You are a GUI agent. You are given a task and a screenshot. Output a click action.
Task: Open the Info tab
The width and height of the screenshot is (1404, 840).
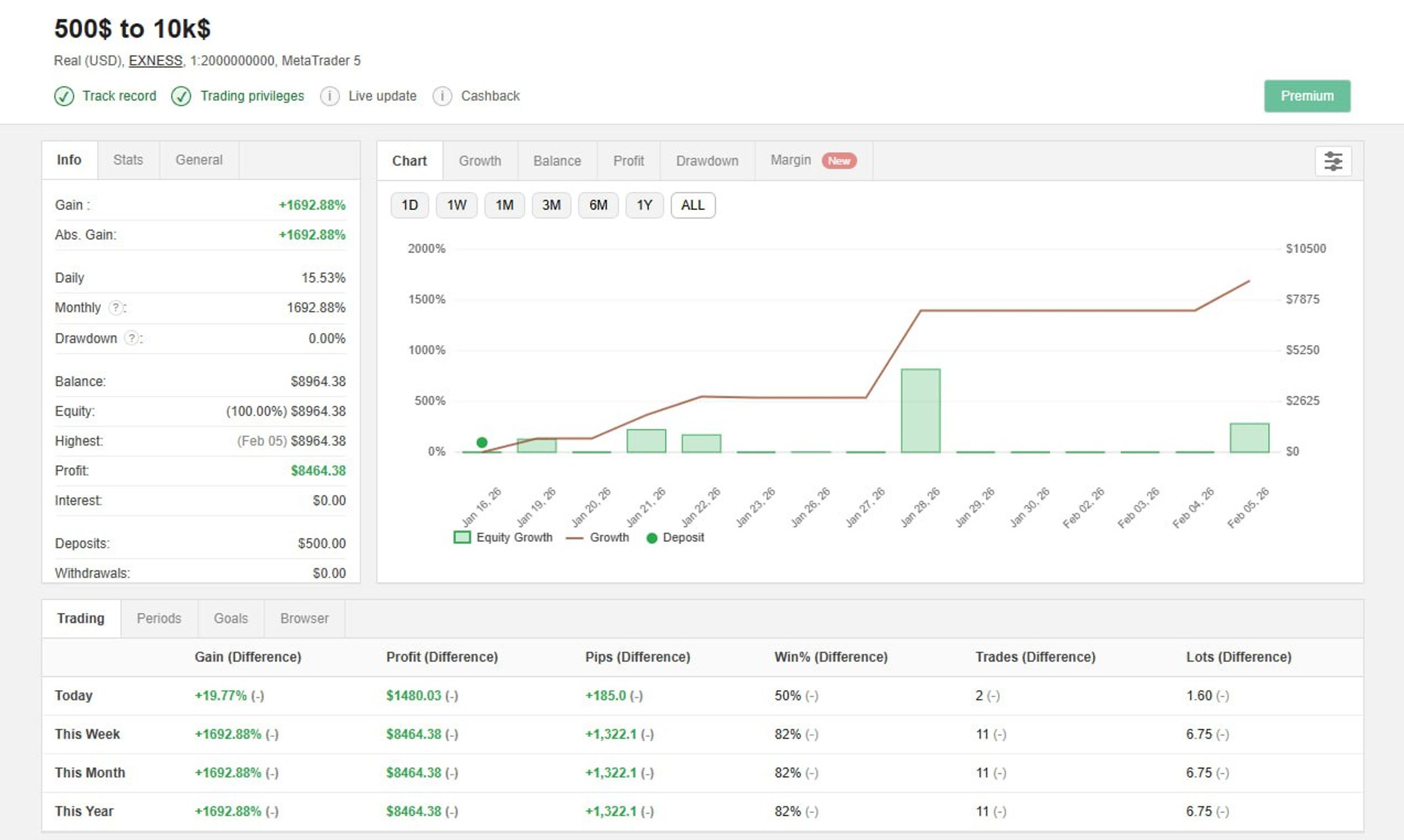click(x=69, y=160)
